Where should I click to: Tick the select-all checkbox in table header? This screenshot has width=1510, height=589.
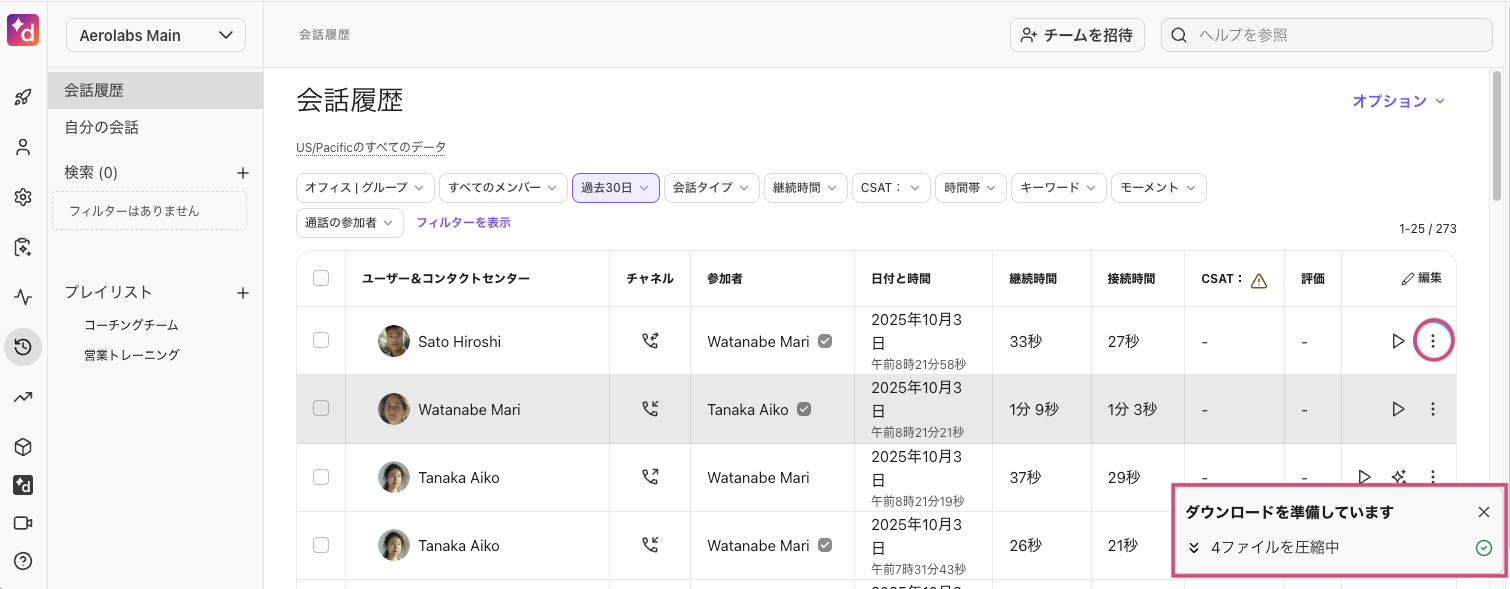tap(321, 278)
